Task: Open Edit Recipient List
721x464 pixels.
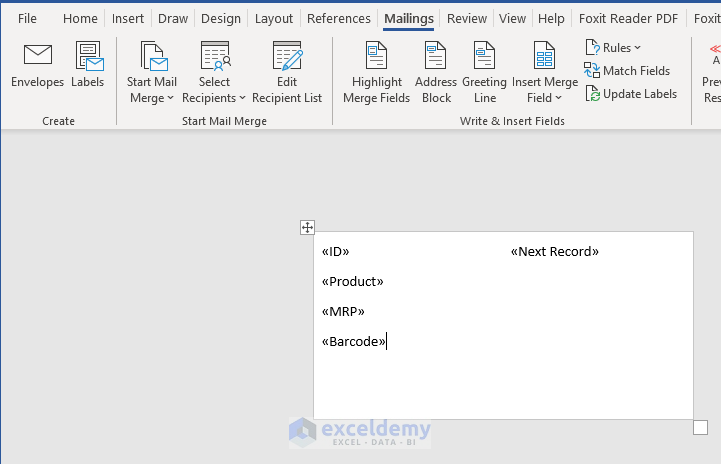Action: (287, 56)
